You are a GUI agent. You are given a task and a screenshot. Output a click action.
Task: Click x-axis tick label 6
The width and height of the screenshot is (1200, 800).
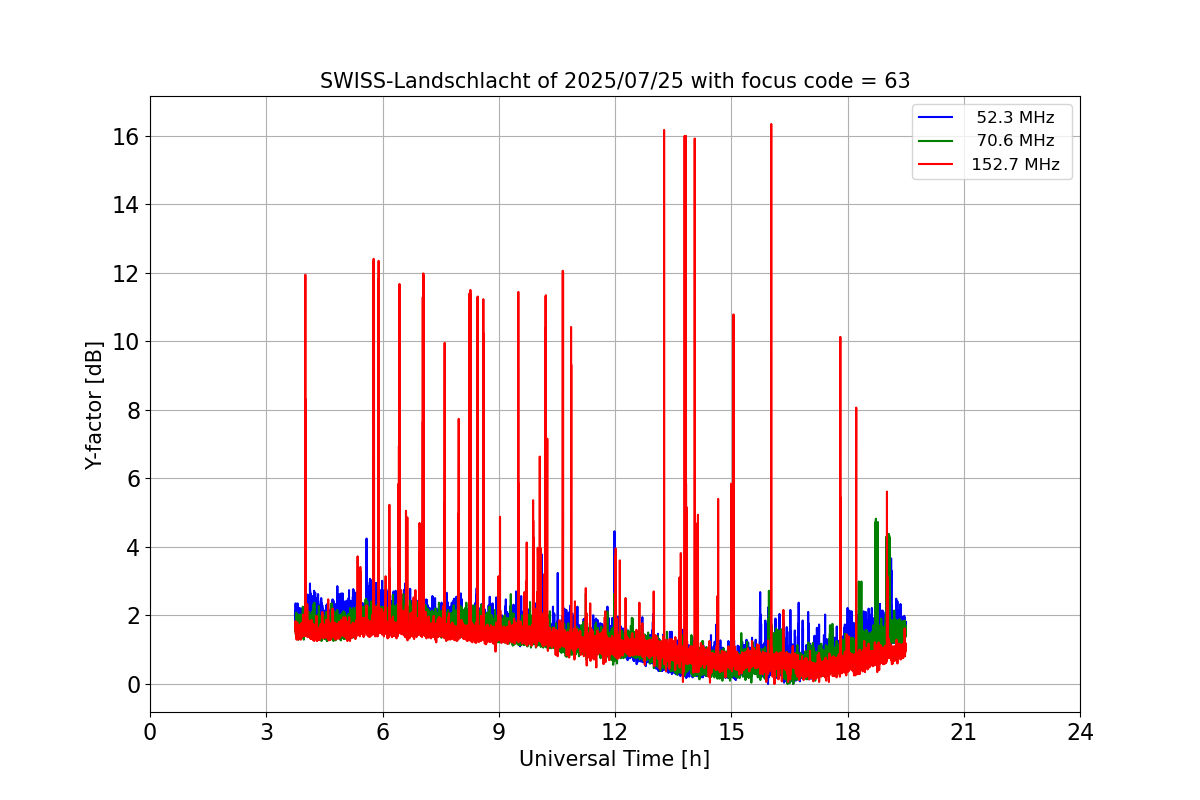coord(382,732)
